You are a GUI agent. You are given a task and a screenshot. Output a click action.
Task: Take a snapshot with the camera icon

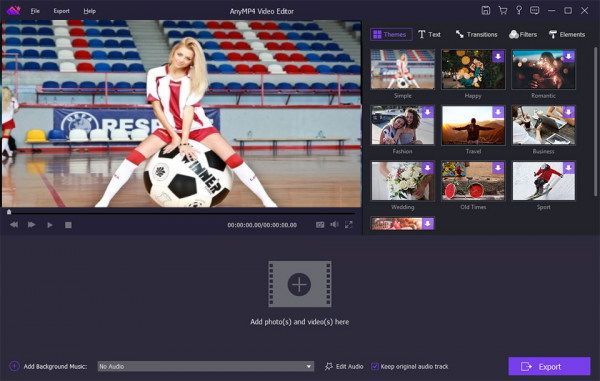point(320,225)
